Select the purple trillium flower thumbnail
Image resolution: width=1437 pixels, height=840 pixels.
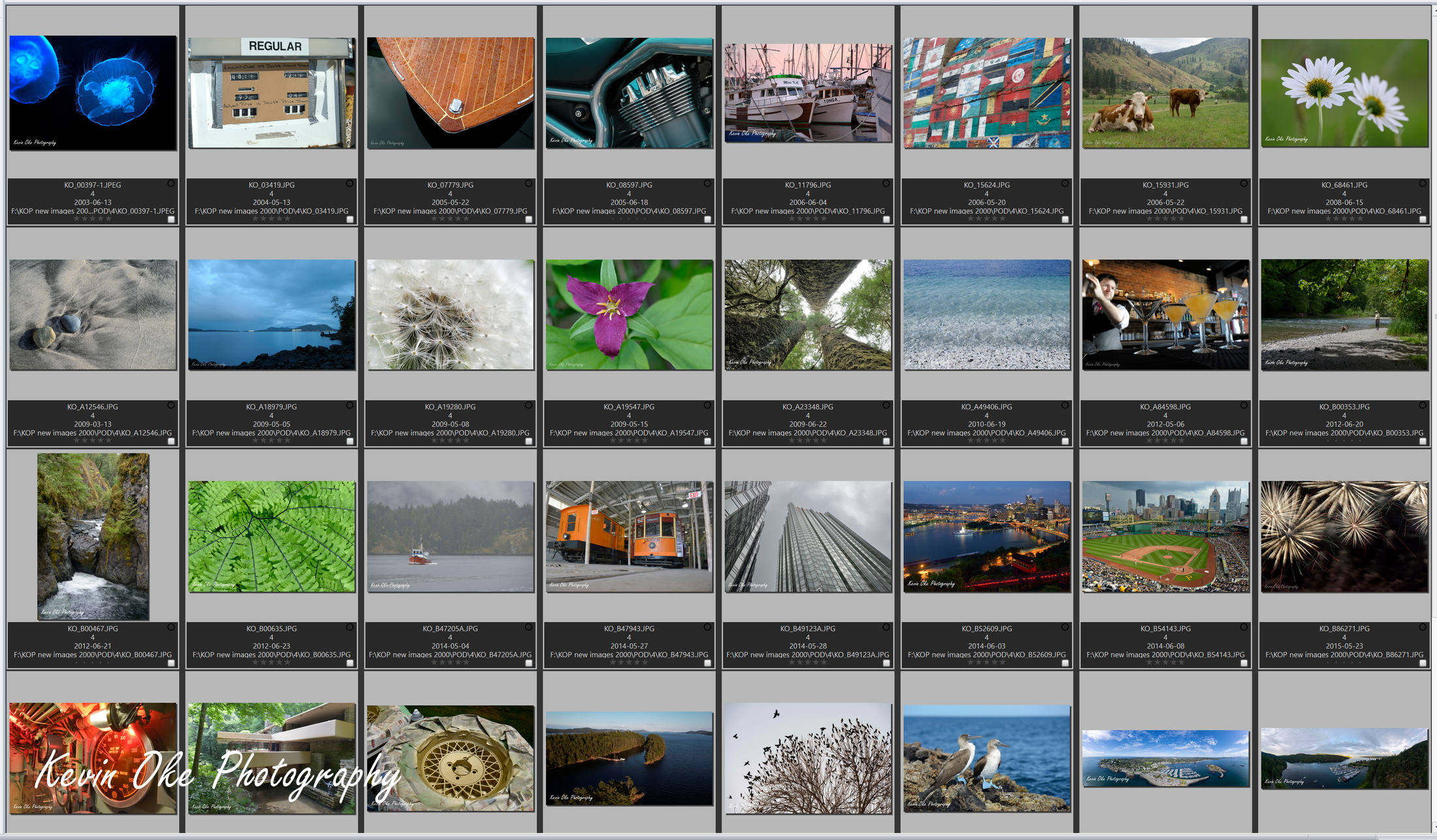point(629,315)
